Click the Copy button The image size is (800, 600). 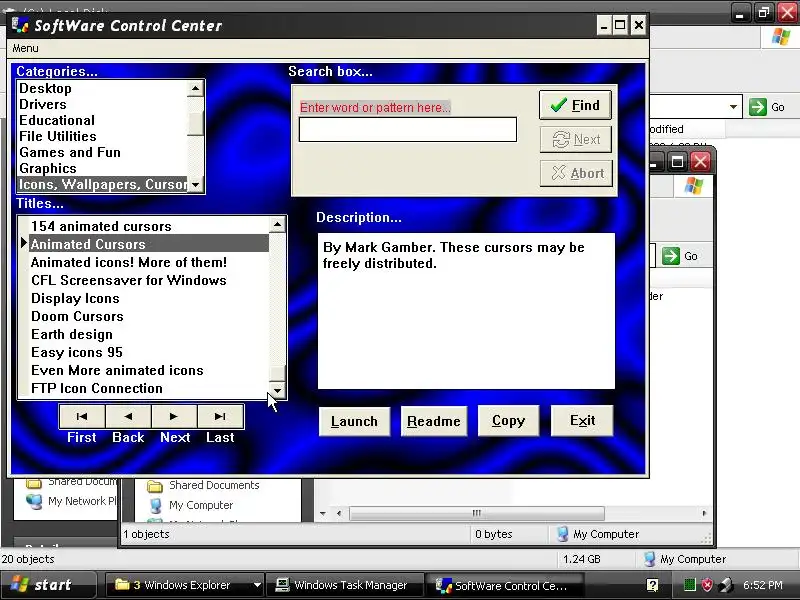click(508, 421)
